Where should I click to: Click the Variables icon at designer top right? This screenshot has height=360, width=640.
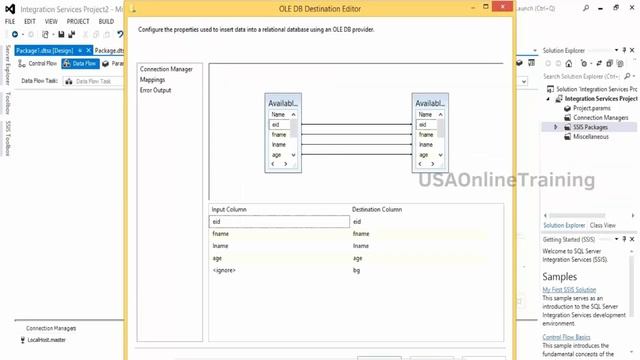click(531, 63)
